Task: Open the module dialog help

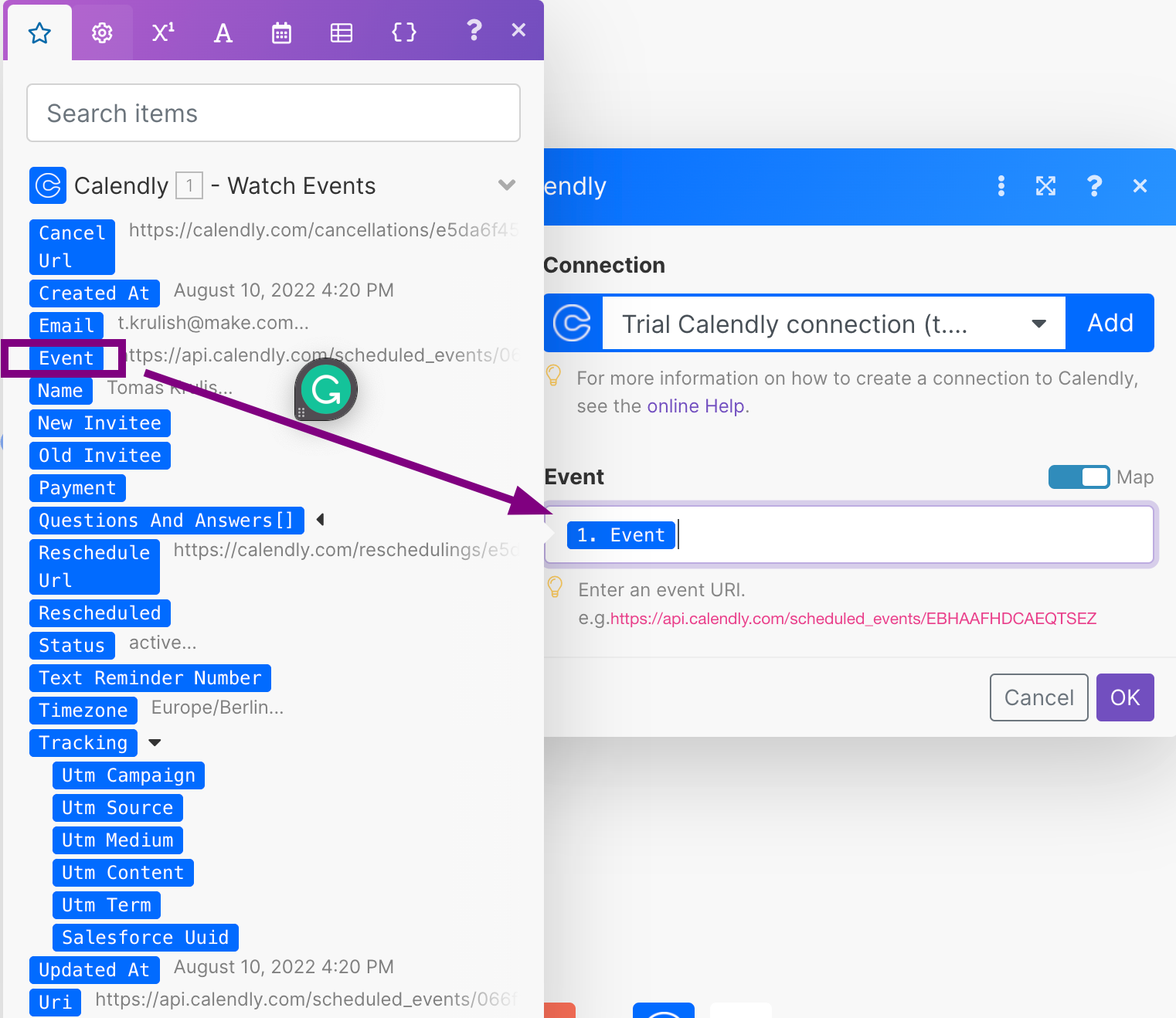Action: (x=1094, y=186)
